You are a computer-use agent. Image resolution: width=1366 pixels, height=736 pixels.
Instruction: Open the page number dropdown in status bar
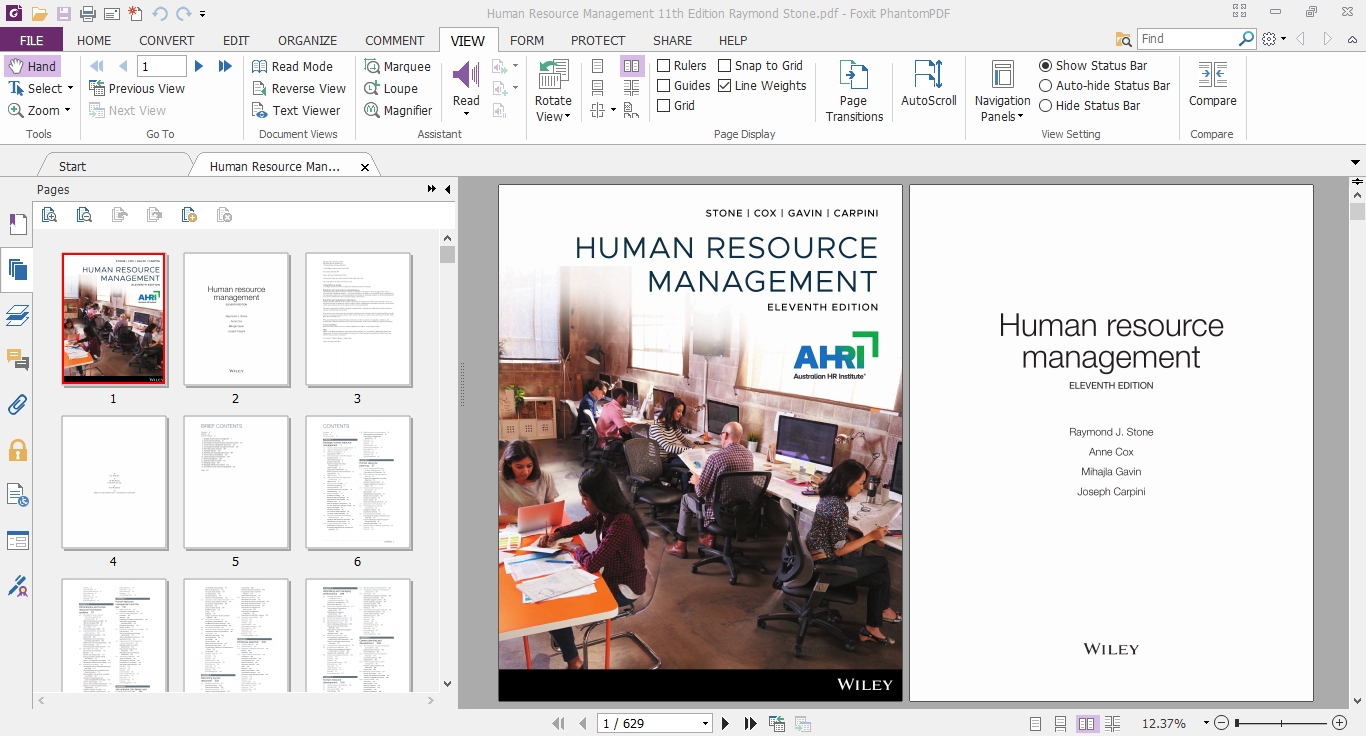click(x=706, y=724)
